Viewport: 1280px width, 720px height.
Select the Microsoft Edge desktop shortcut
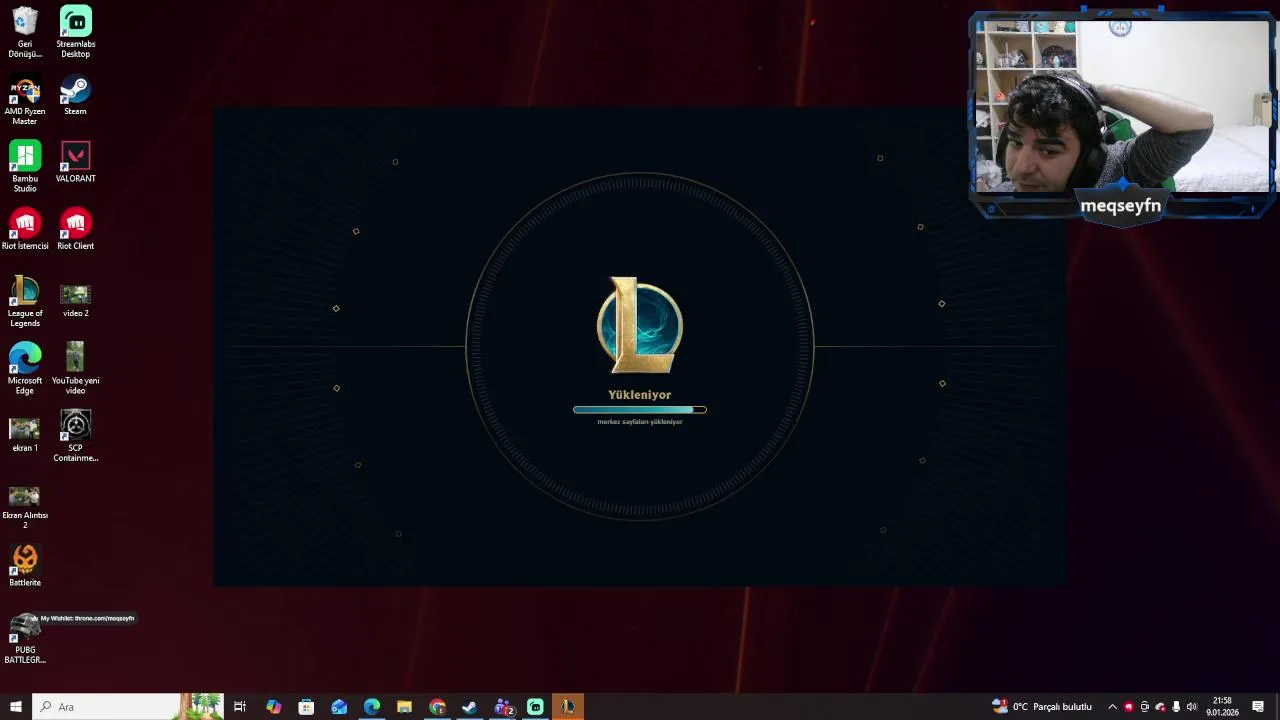[25, 369]
